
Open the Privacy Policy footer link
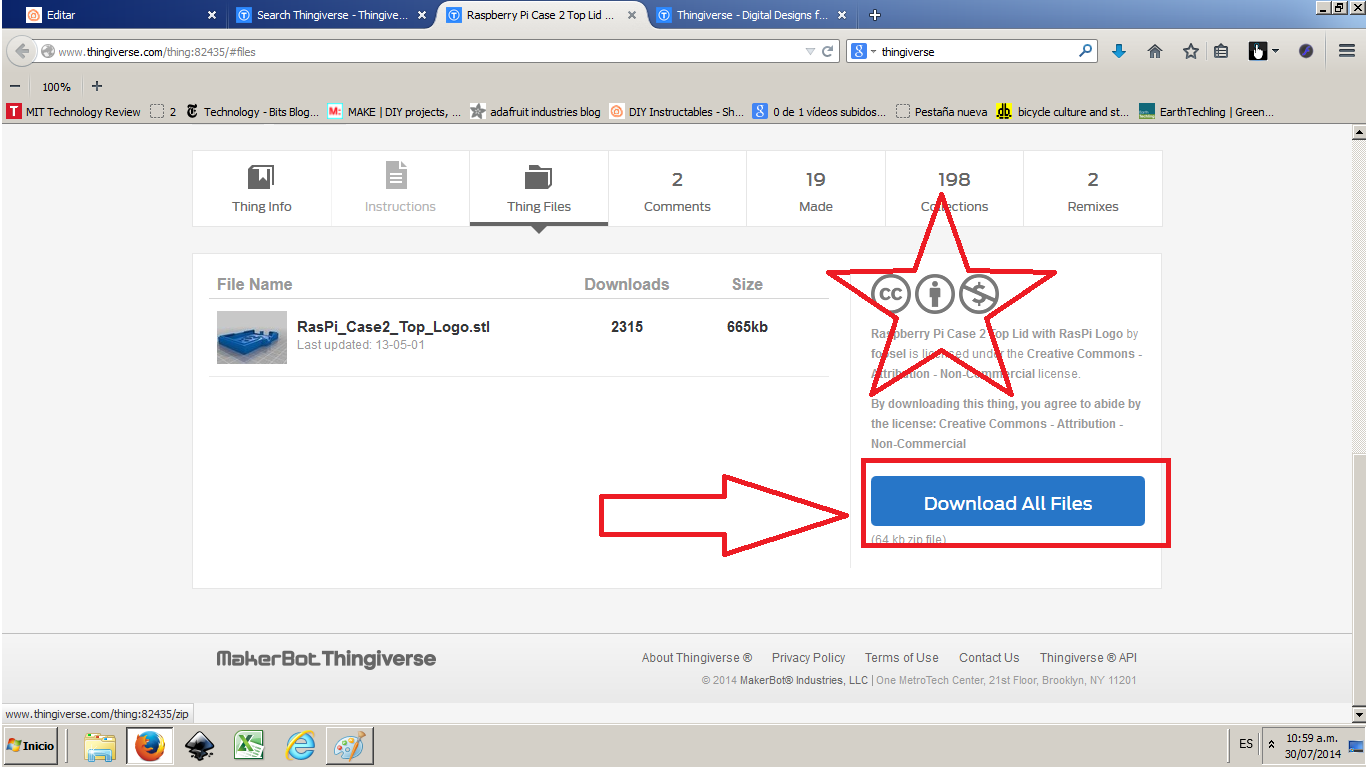808,658
